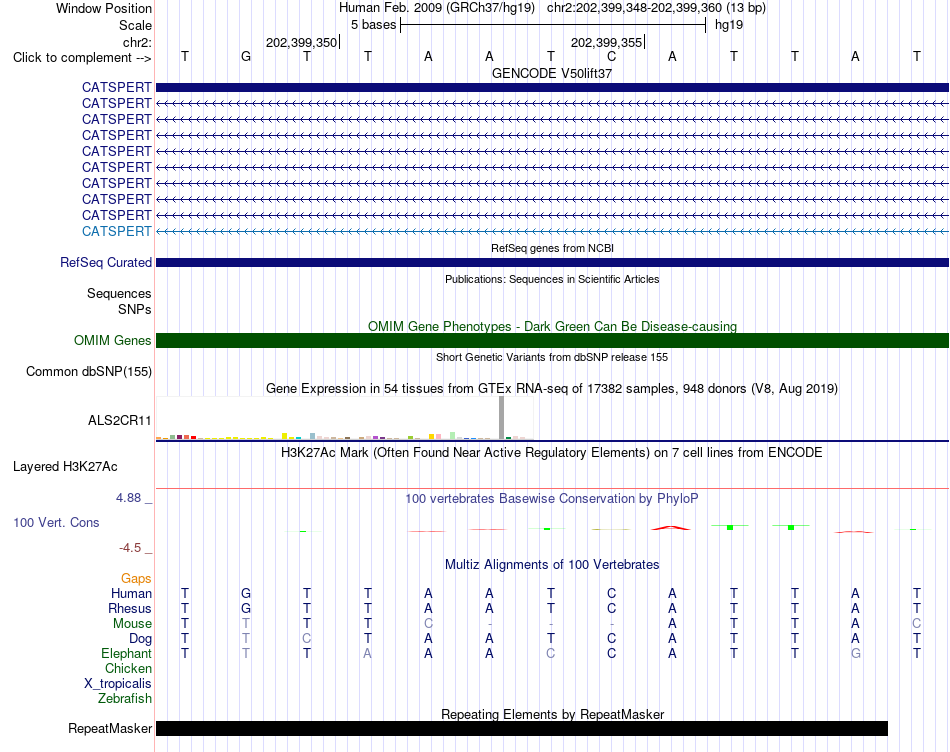
Task: Click the OMIM Genes label
Action: pos(112,341)
